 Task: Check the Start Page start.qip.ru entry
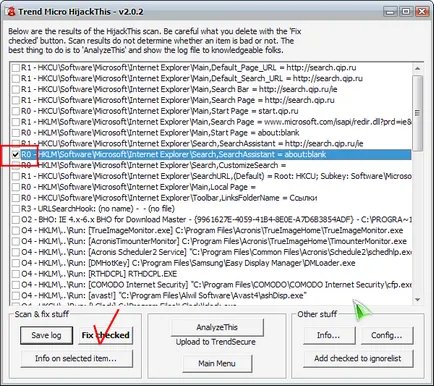tap(16, 111)
